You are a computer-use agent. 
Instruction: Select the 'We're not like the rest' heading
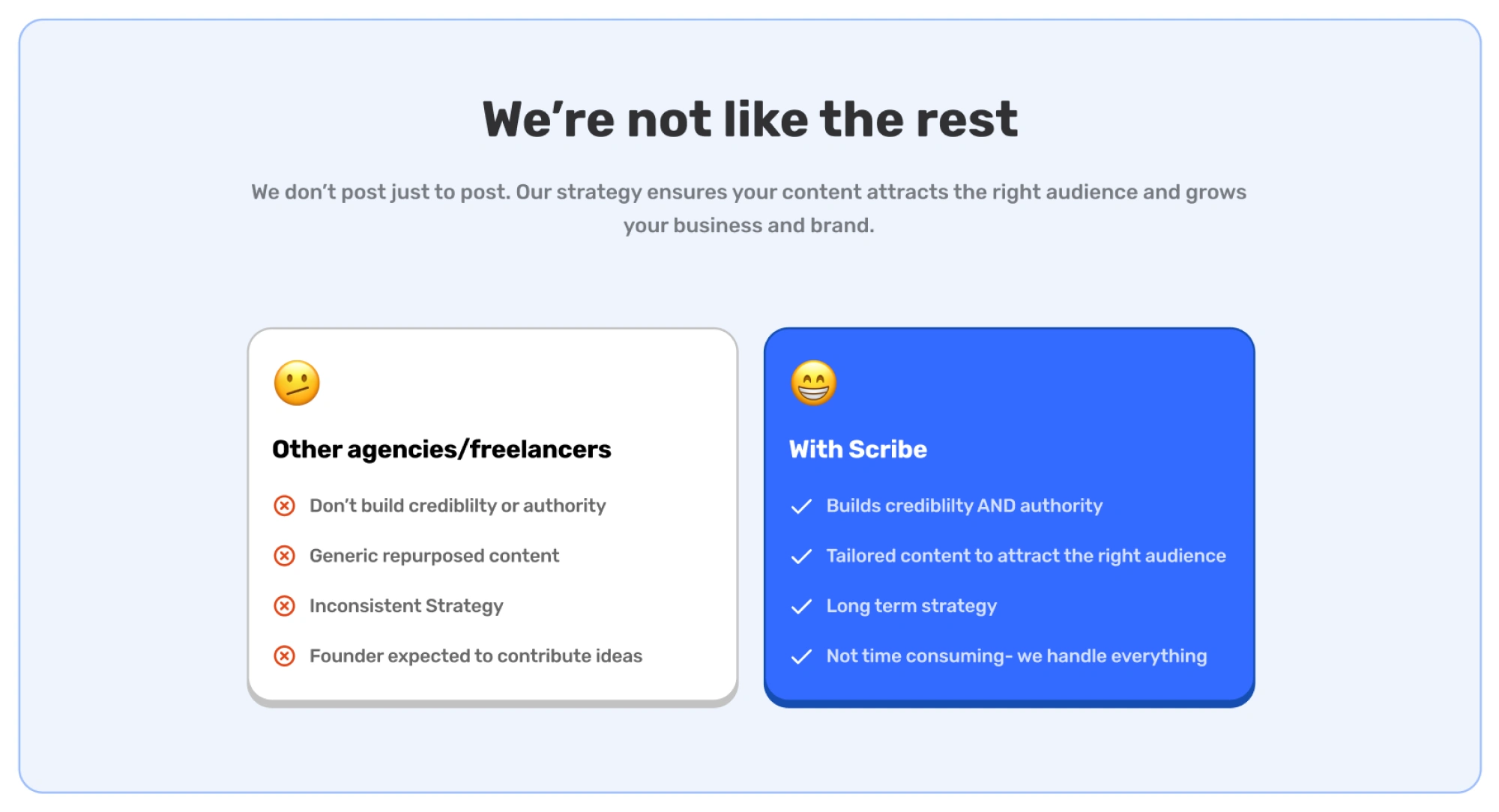tap(750, 119)
